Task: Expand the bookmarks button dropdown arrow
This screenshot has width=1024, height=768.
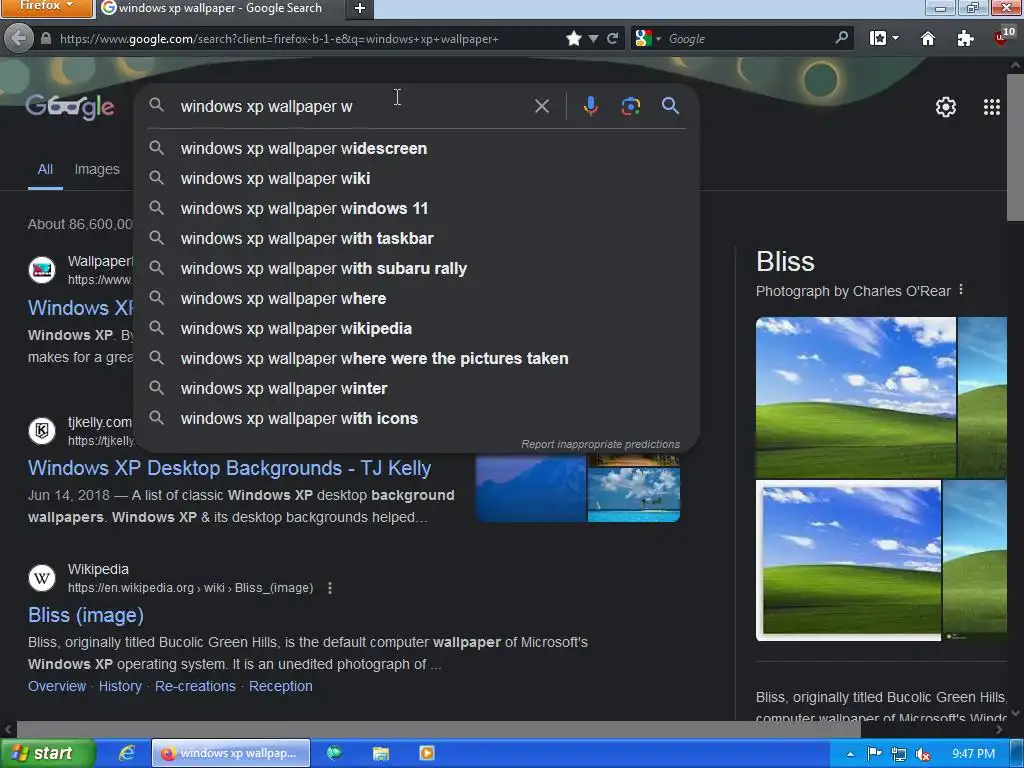Action: point(895,39)
